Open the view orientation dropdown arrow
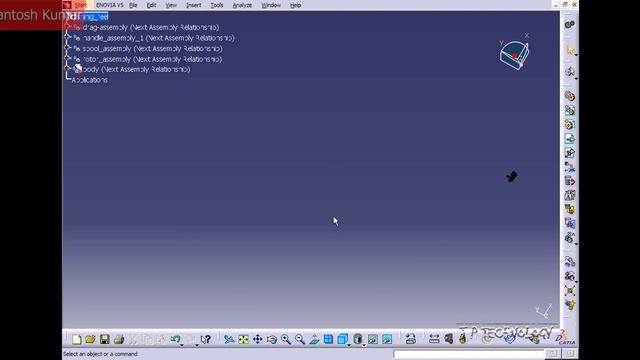The width and height of the screenshot is (640, 360). (349, 345)
